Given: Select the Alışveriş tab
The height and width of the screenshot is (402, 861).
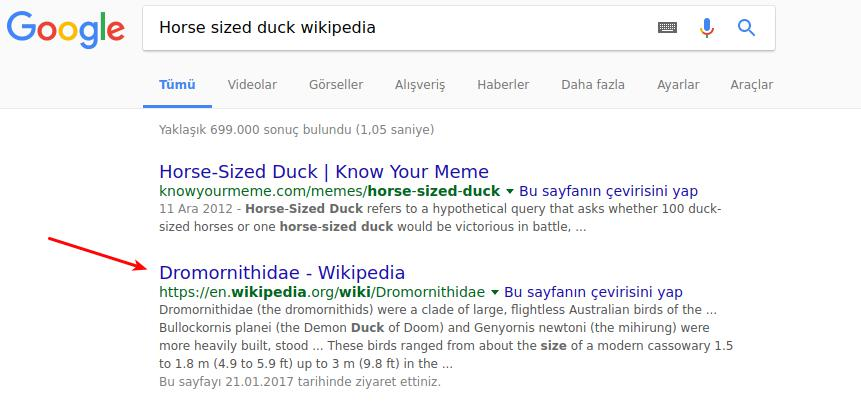Looking at the screenshot, I should pyautogui.click(x=420, y=85).
